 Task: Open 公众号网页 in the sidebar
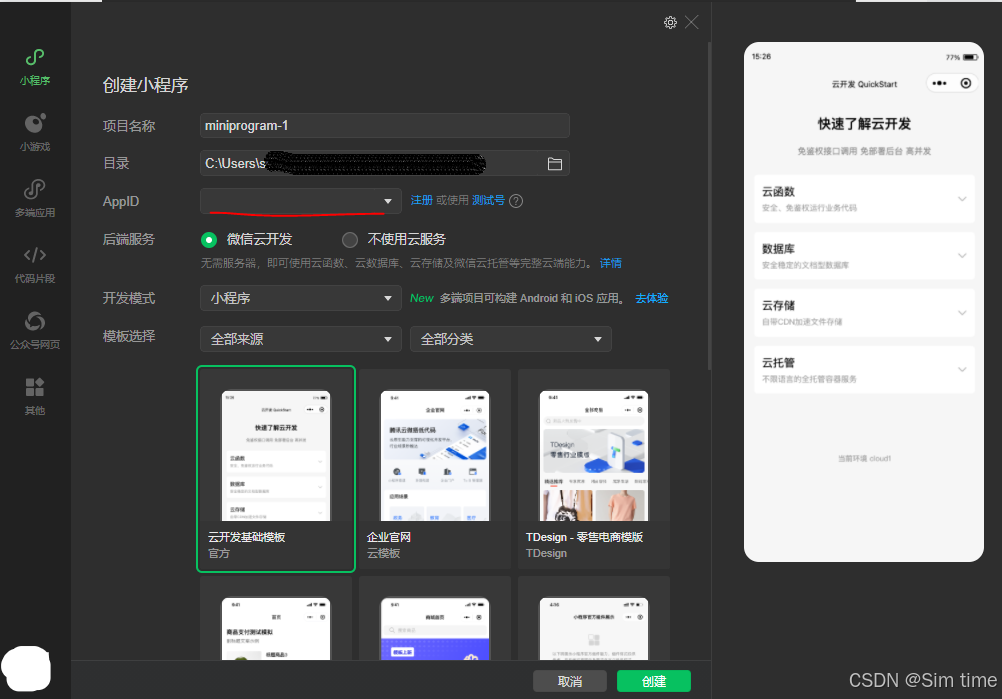[35, 330]
